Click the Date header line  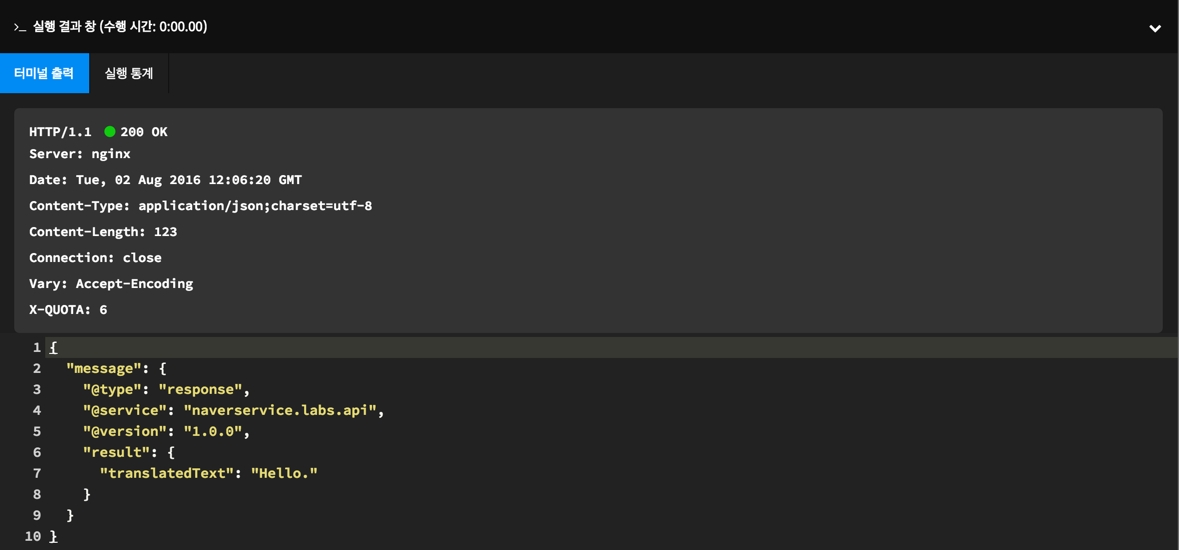click(165, 180)
